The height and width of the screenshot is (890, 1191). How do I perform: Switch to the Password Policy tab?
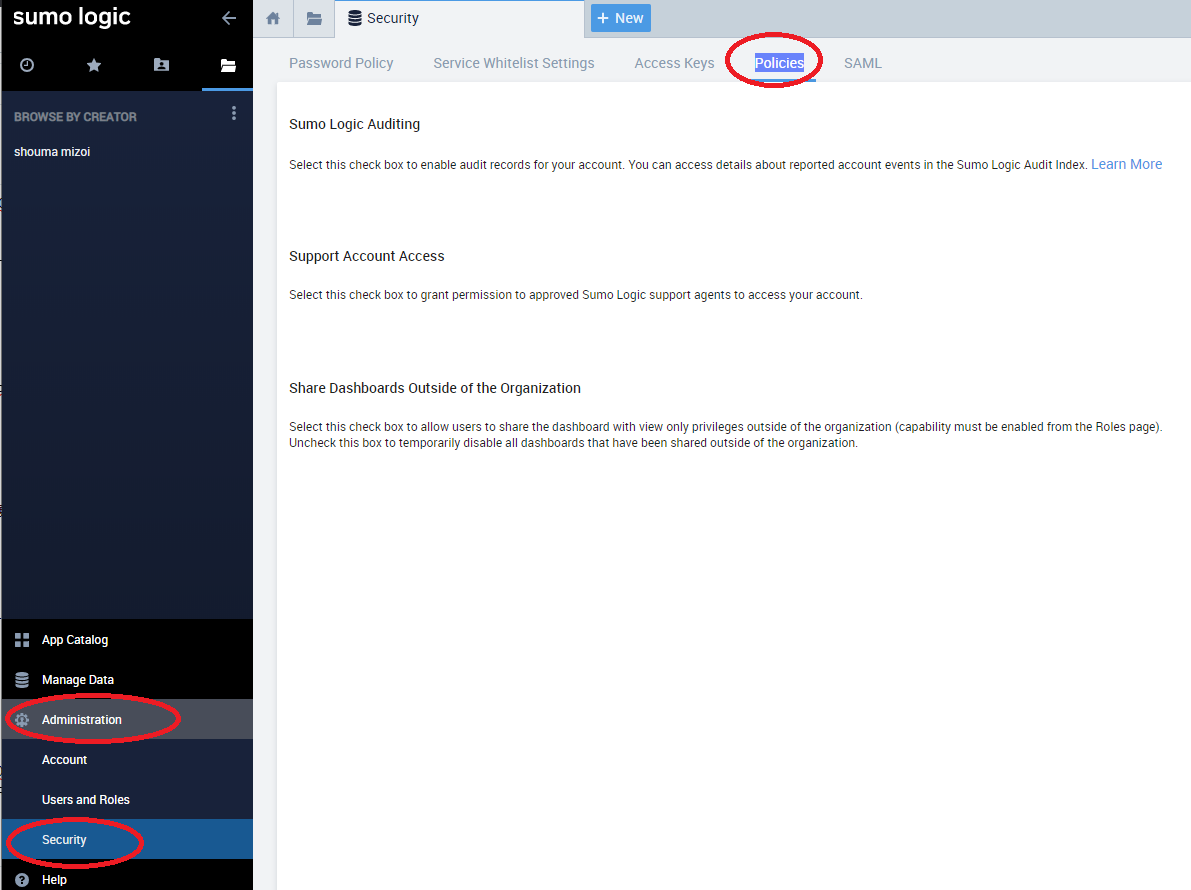341,63
